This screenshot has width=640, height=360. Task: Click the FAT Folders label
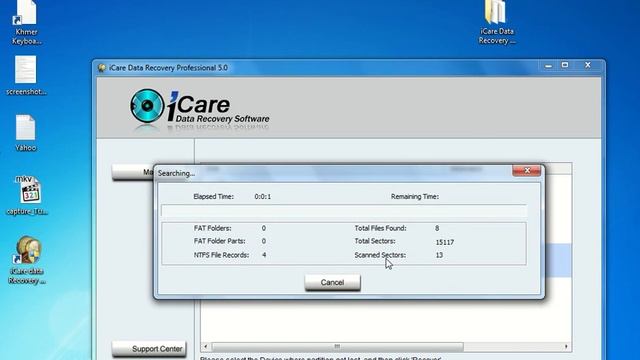[212, 228]
